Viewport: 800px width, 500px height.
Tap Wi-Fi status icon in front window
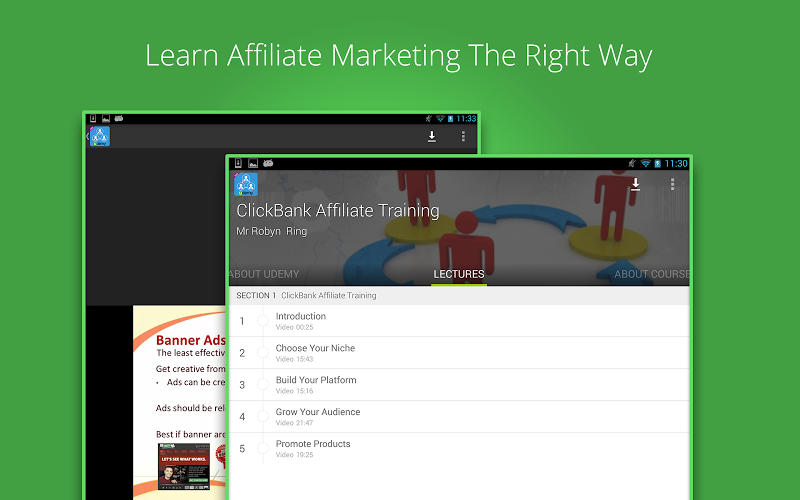645,163
